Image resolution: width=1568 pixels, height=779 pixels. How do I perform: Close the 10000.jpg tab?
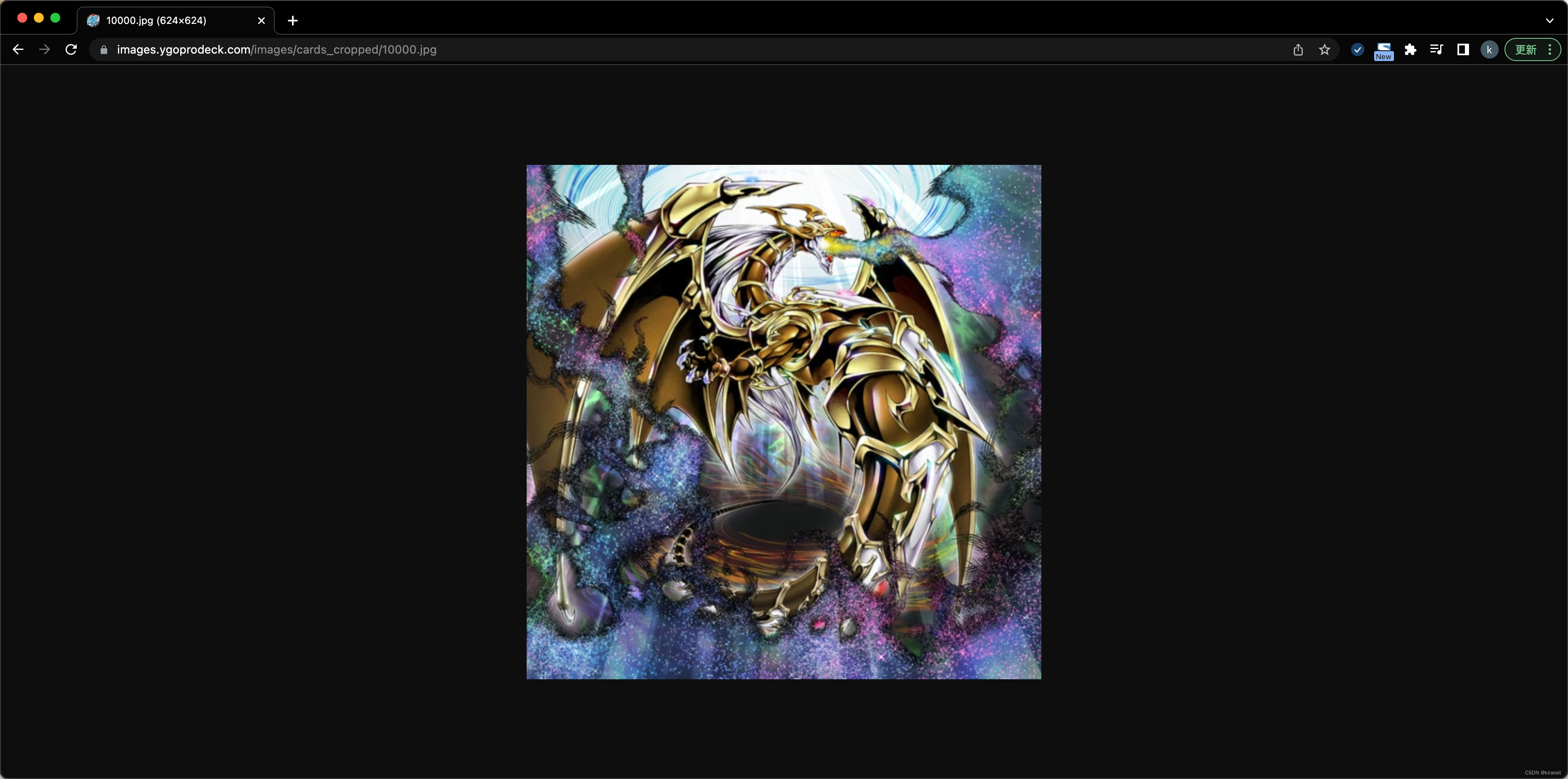[261, 21]
